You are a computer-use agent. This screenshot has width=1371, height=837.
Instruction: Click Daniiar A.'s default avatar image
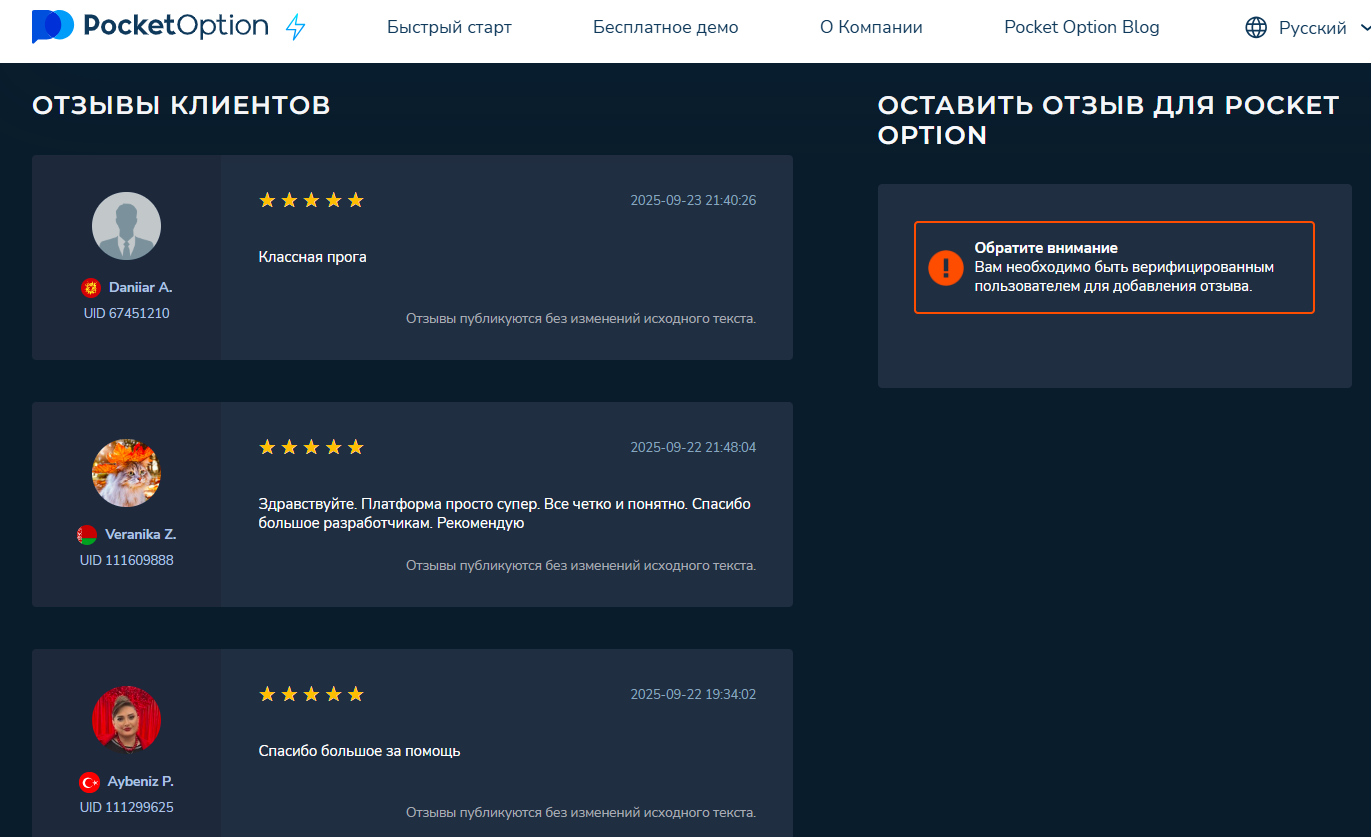(x=126, y=226)
